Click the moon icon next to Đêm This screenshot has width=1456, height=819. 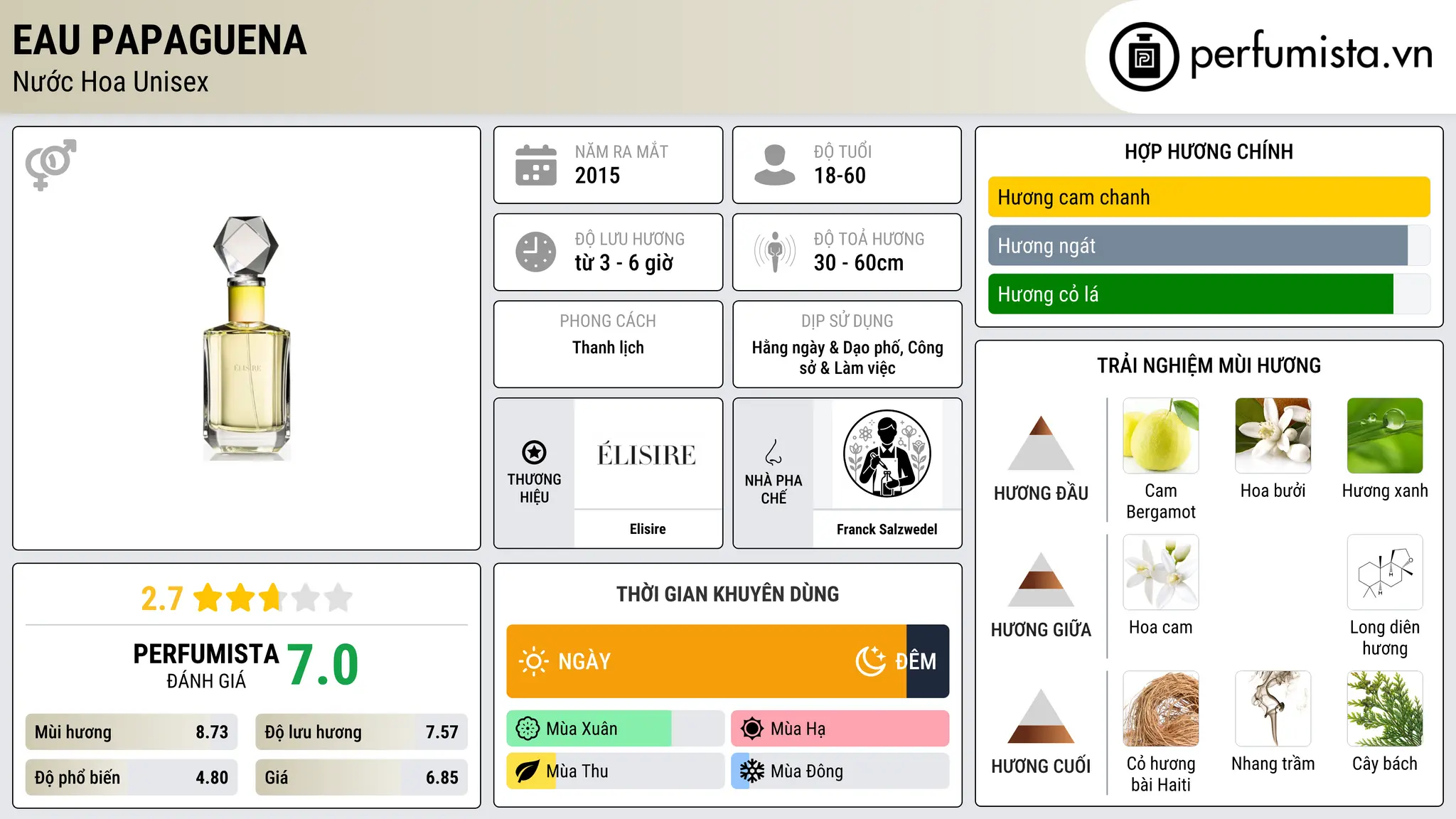[x=870, y=661]
